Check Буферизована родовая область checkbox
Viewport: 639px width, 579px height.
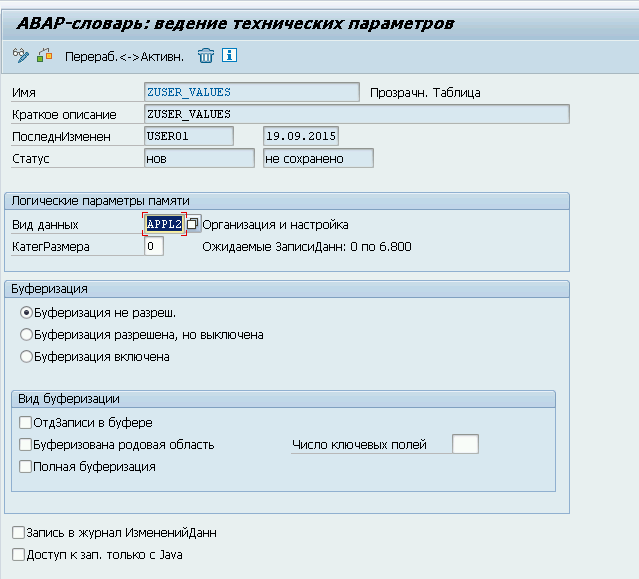(25, 445)
